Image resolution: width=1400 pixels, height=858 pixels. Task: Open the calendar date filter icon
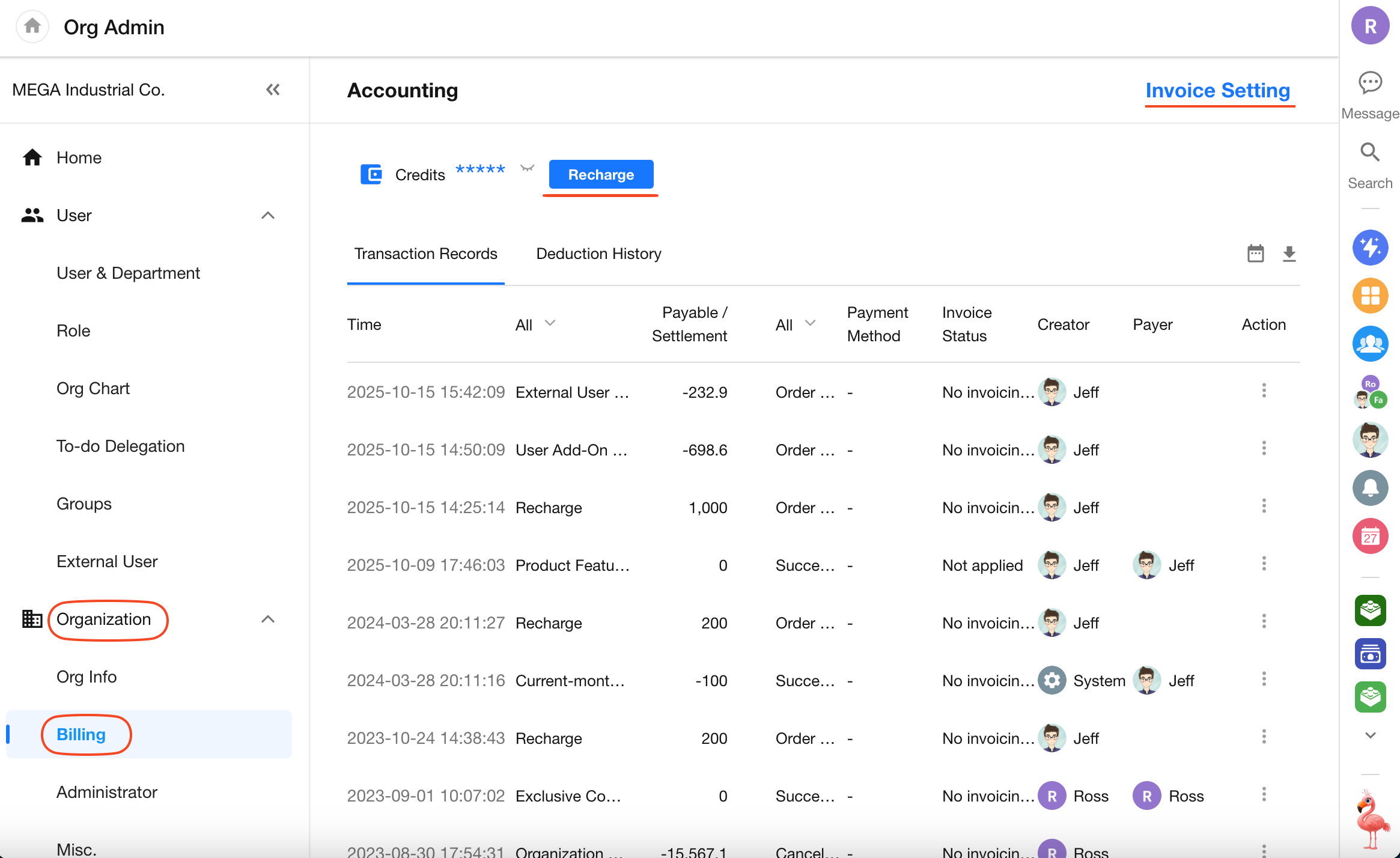pos(1256,254)
